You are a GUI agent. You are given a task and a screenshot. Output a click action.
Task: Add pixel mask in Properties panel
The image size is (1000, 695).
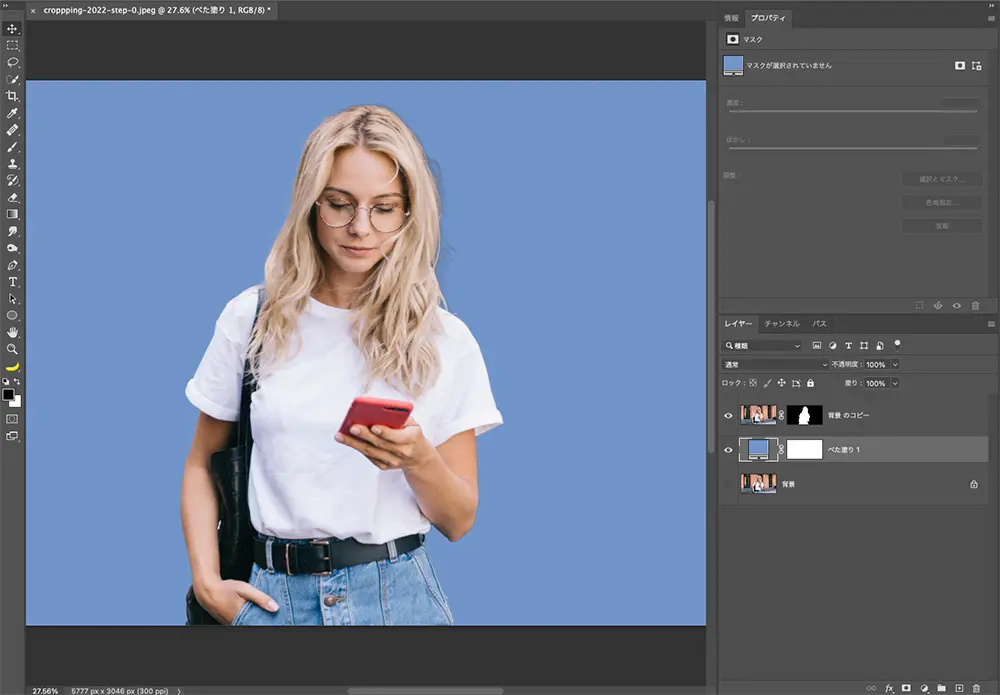coord(960,66)
